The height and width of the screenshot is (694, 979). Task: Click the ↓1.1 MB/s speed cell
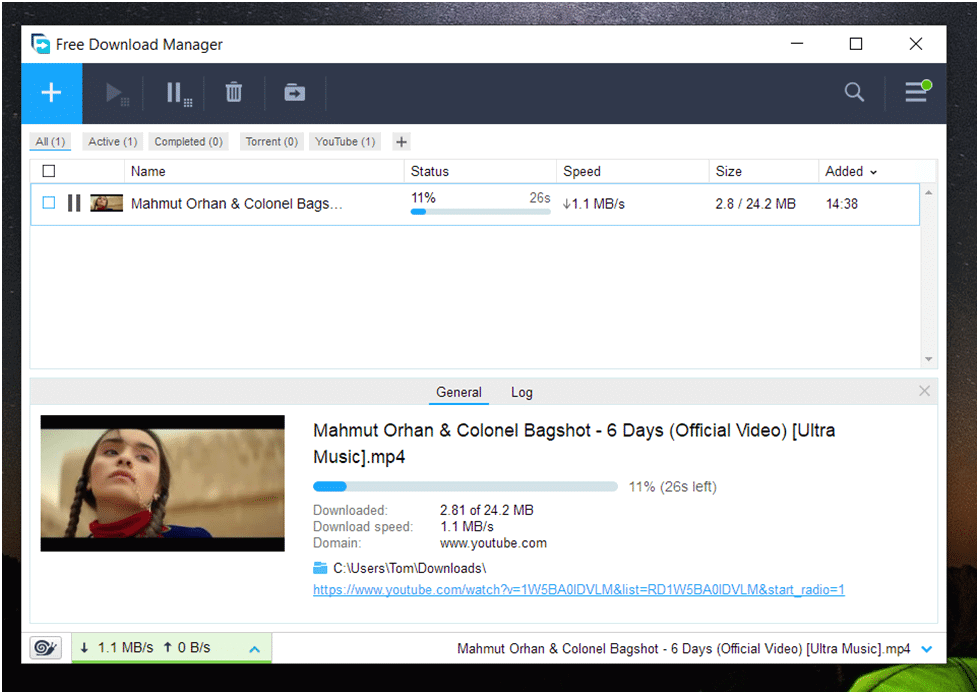[x=593, y=203]
